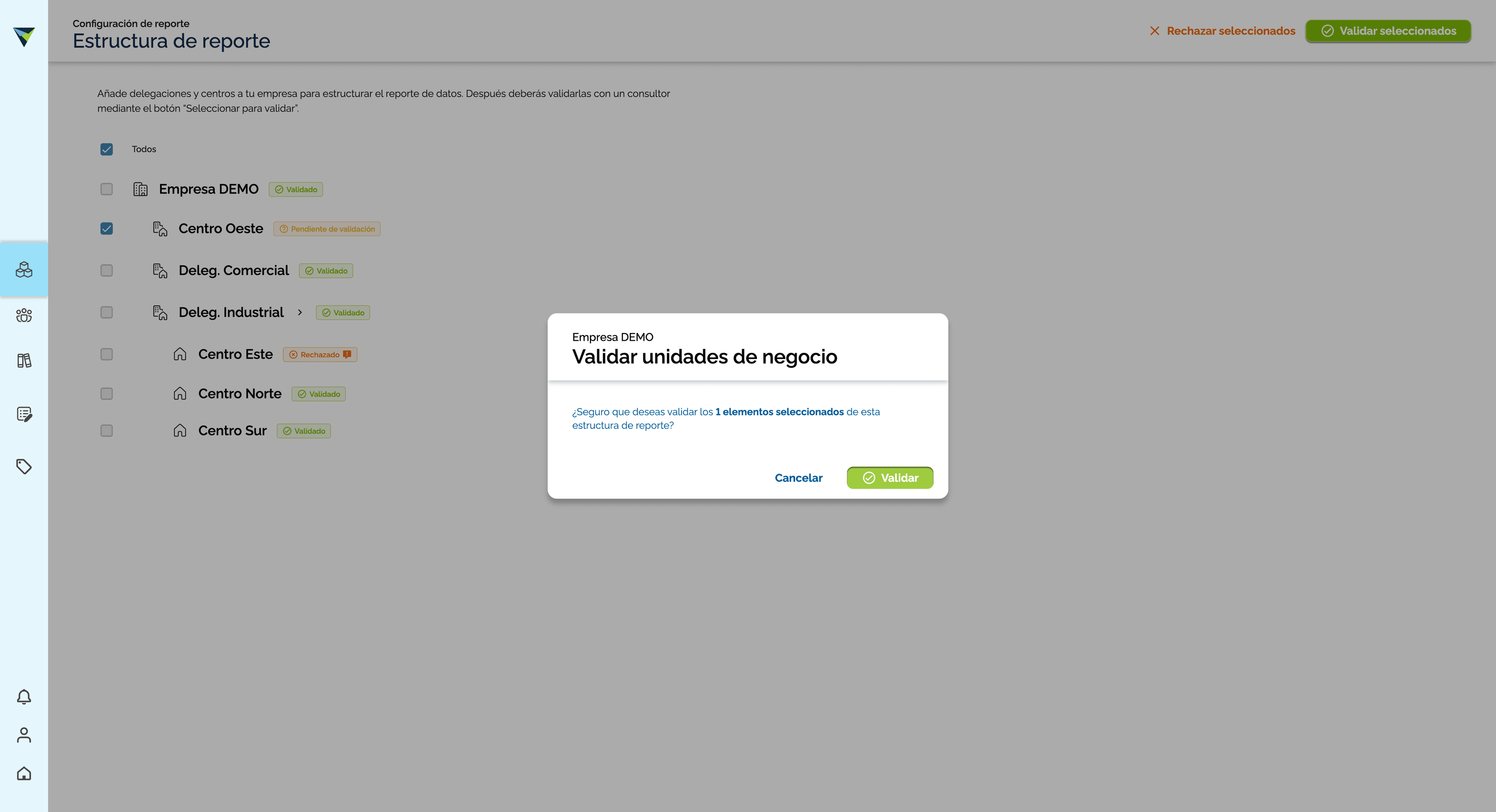
Task: Click the dialog title Validar unidades de negocio
Action: point(704,356)
